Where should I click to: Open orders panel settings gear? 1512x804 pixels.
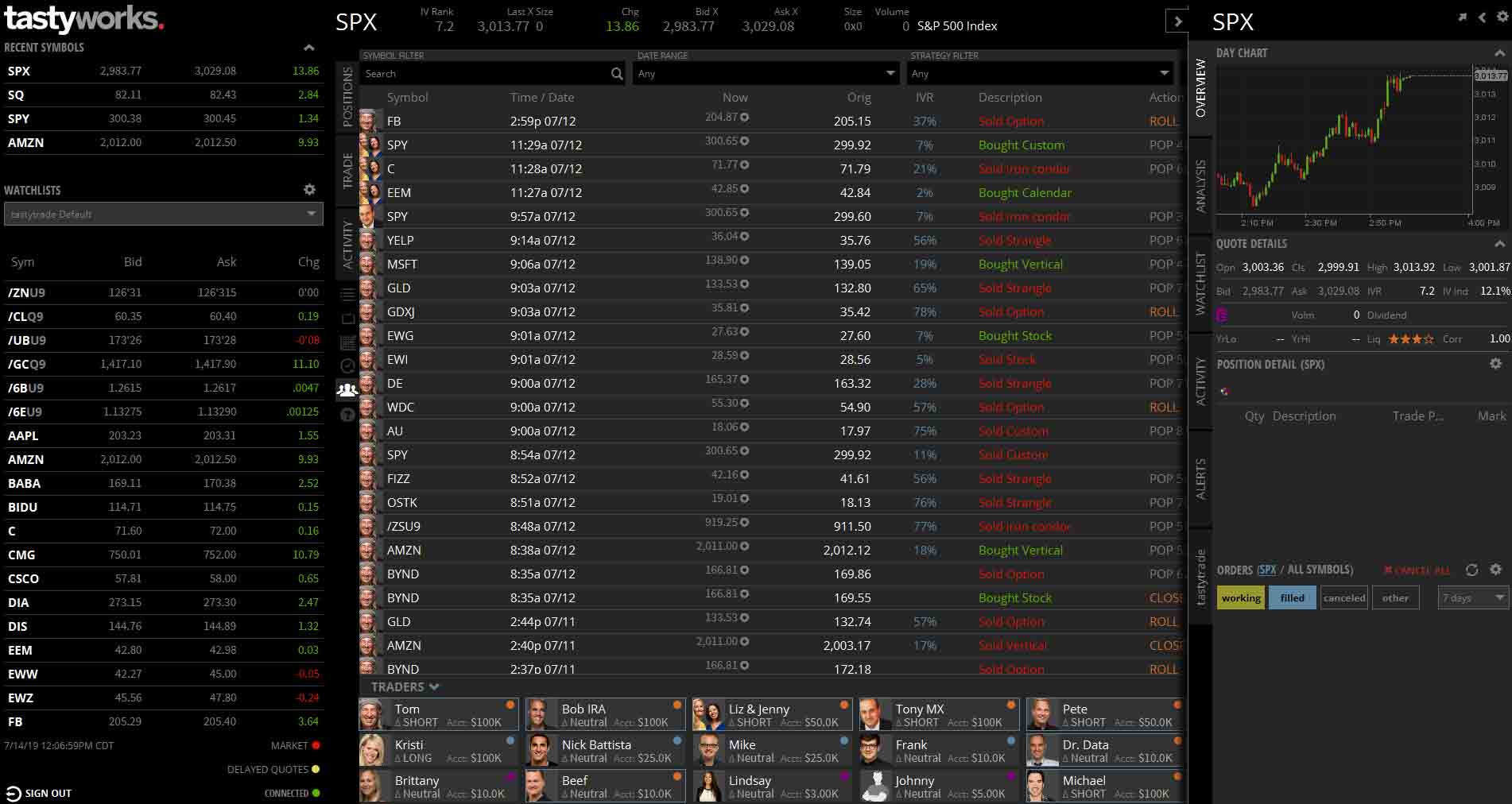(1495, 570)
